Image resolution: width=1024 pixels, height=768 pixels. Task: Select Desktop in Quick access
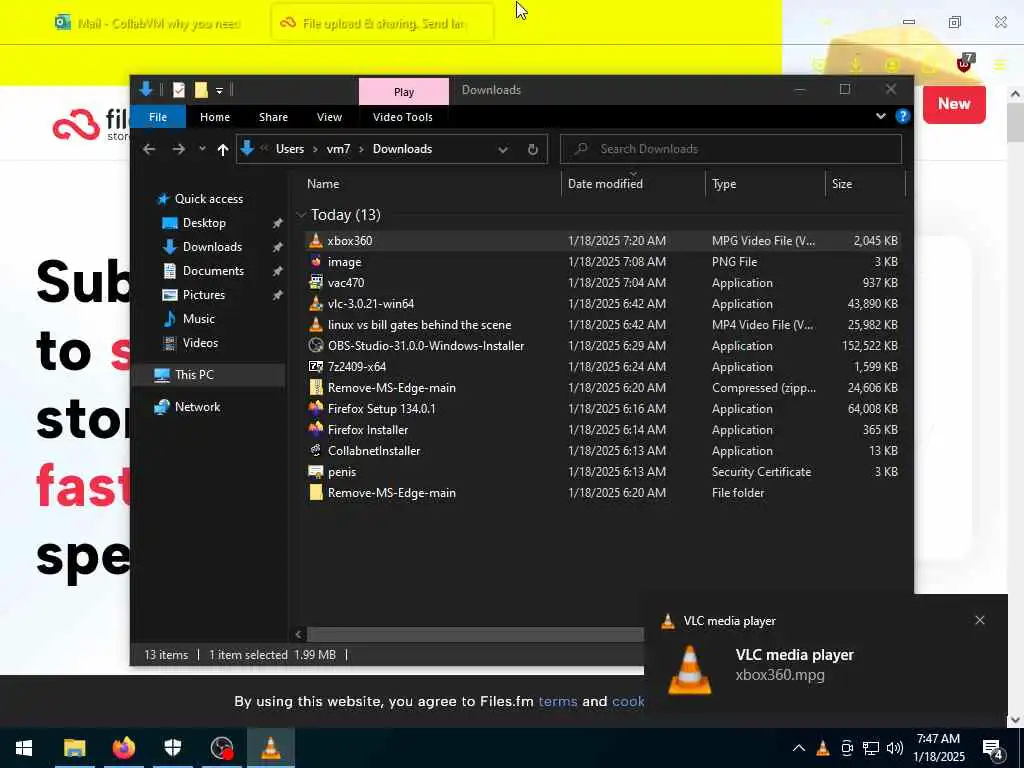(204, 223)
